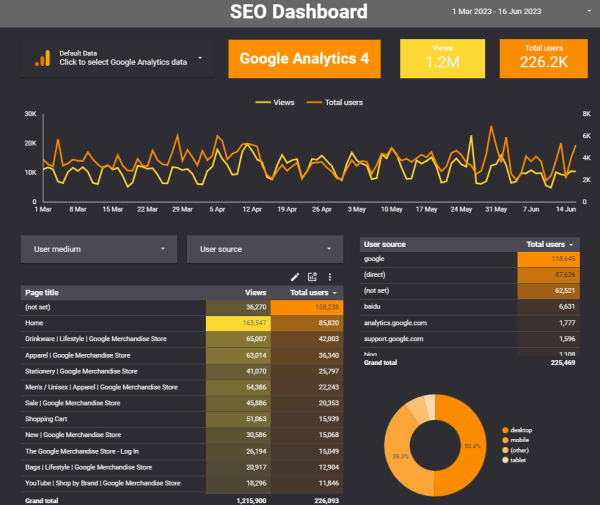This screenshot has width=600, height=505.
Task: Click the 62,521 users cell for (not set) source
Action: pos(549,291)
